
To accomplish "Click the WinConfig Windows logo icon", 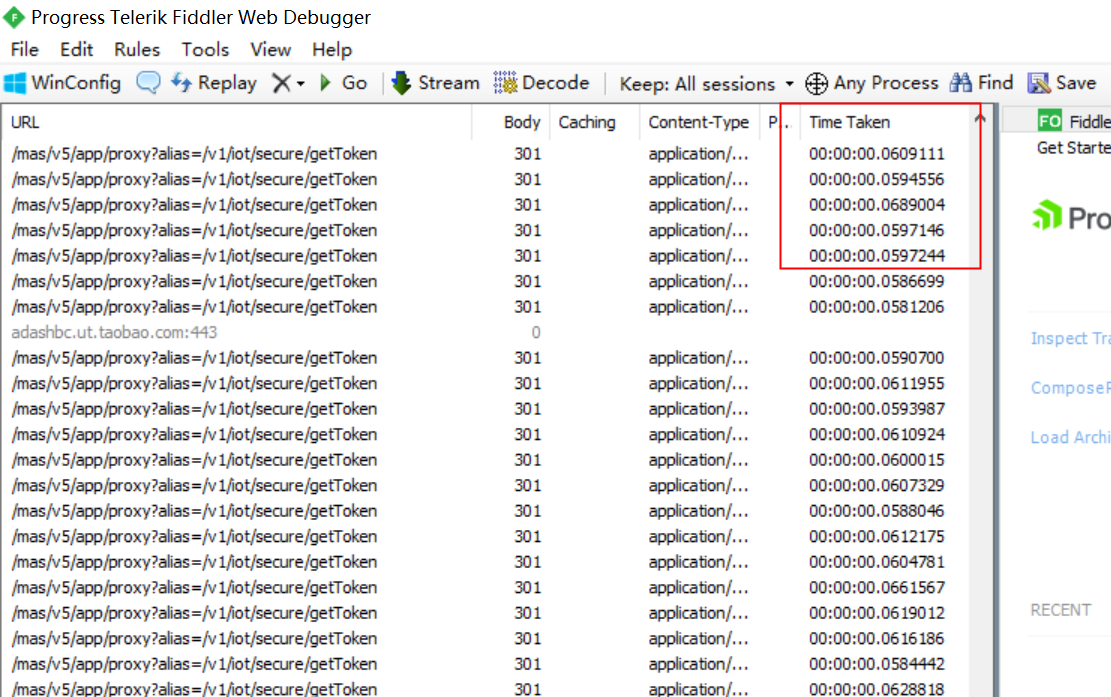I will [15, 83].
